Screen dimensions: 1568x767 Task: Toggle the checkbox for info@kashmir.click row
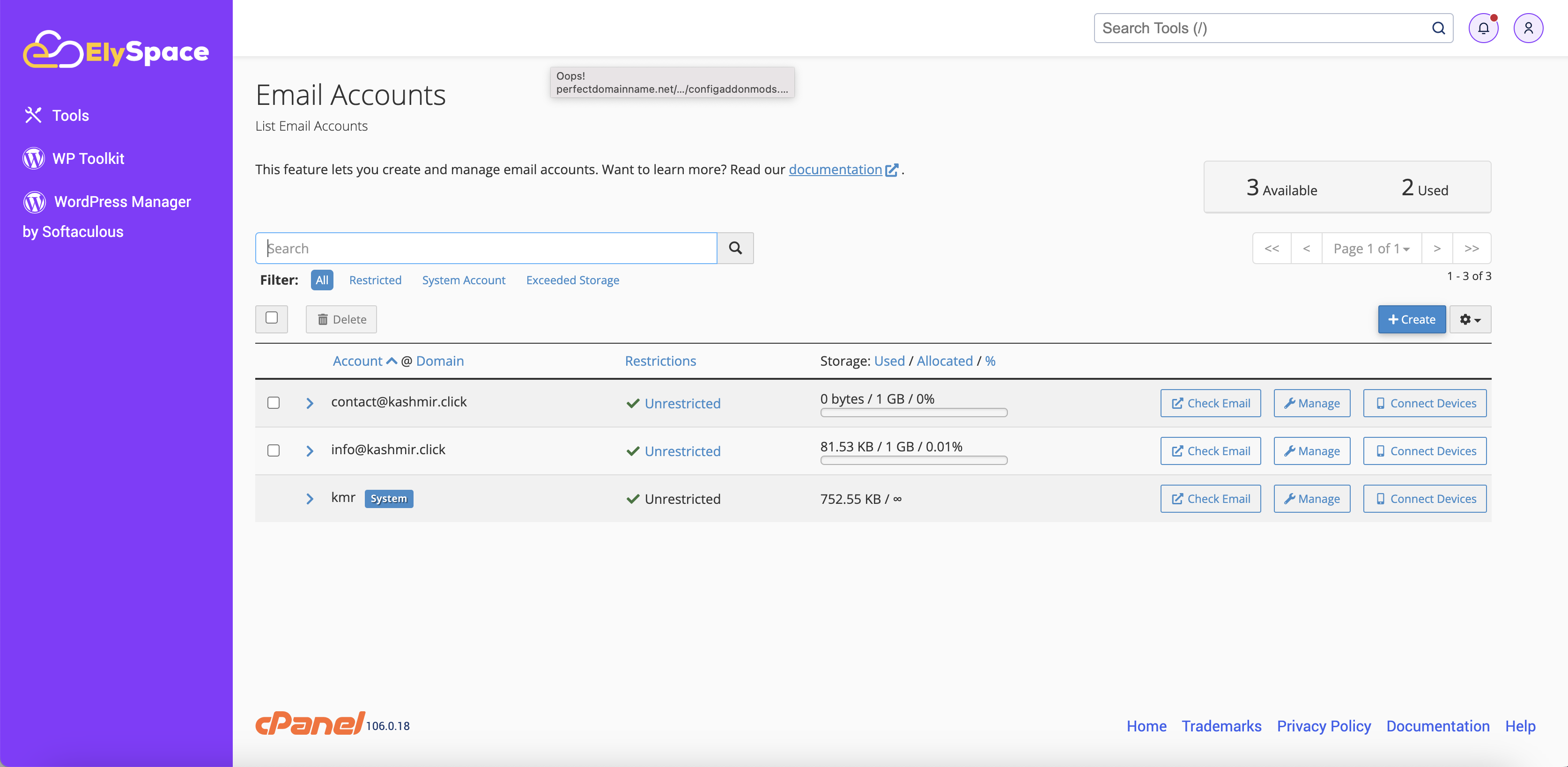[x=274, y=450]
